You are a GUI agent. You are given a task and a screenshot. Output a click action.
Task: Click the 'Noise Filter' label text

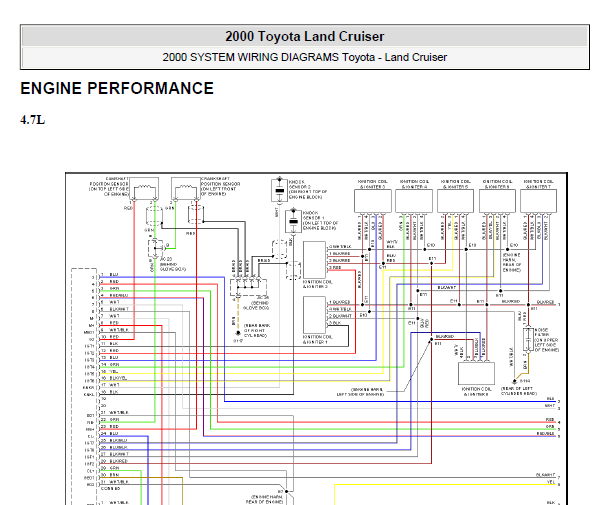(x=547, y=340)
